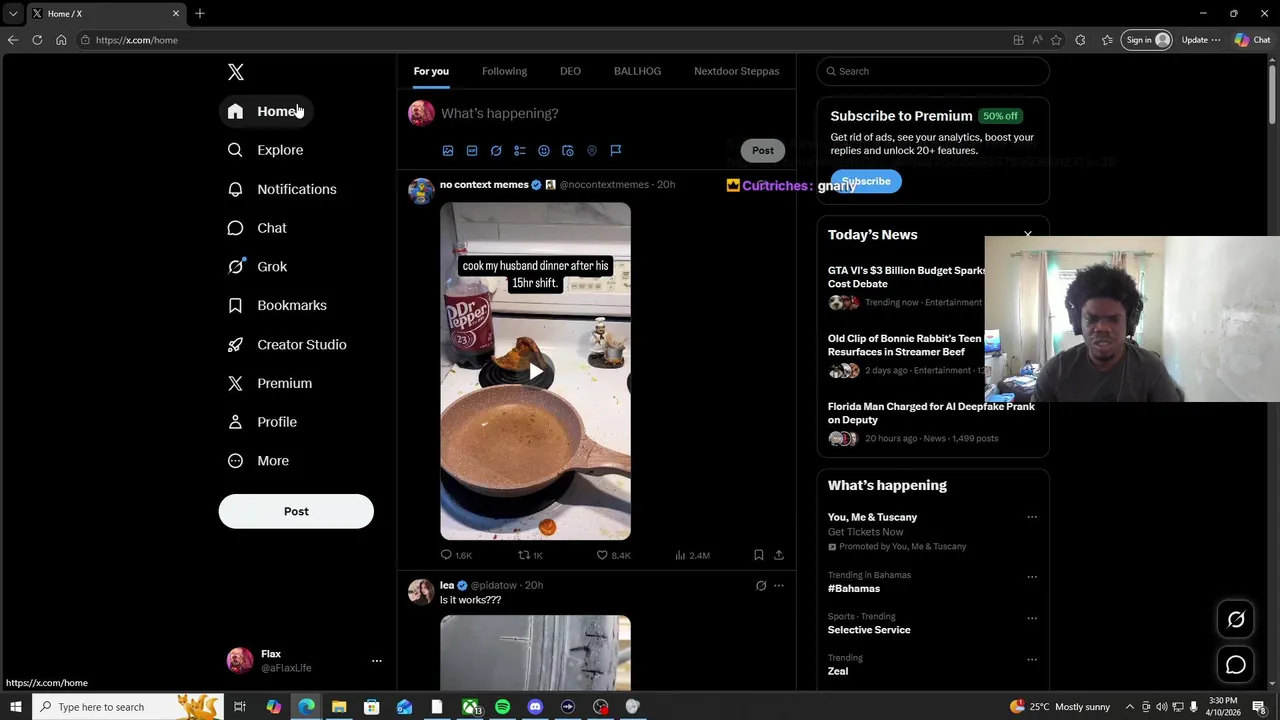Open the #Bahamas trending topic
The height and width of the screenshot is (720, 1280).
click(x=854, y=589)
